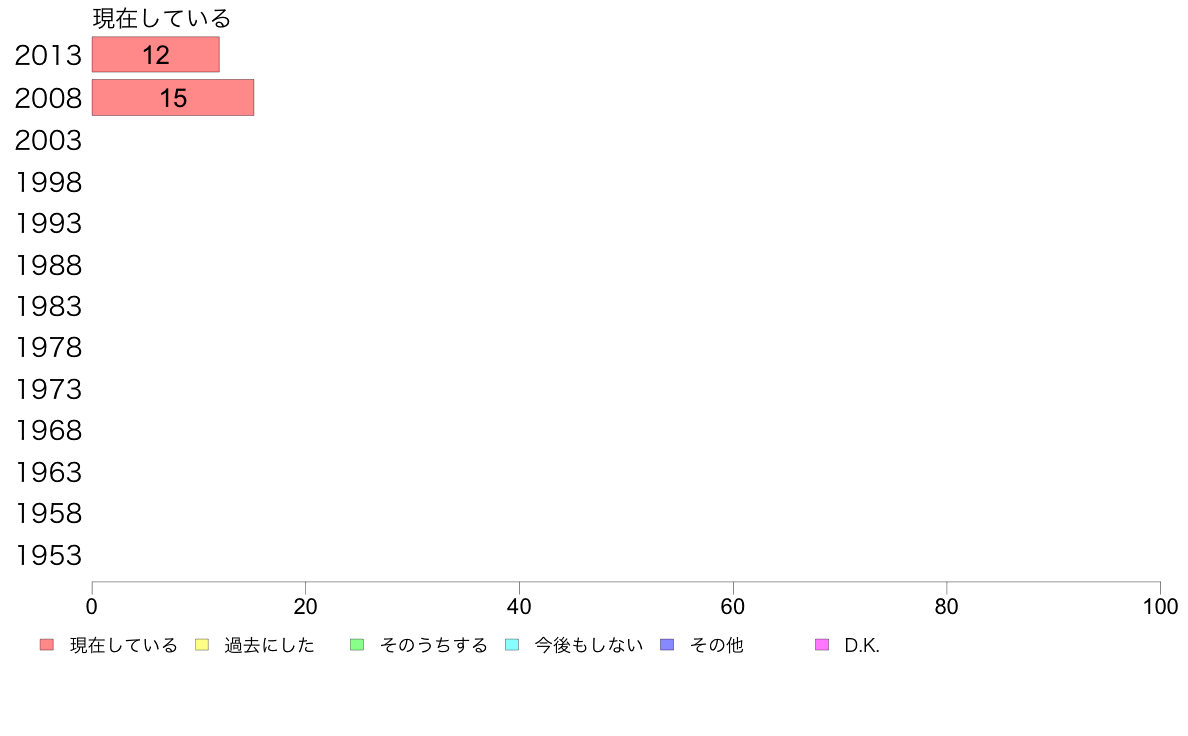1188x736 pixels.
Task: Click the 1953 year label
Action: (48, 556)
